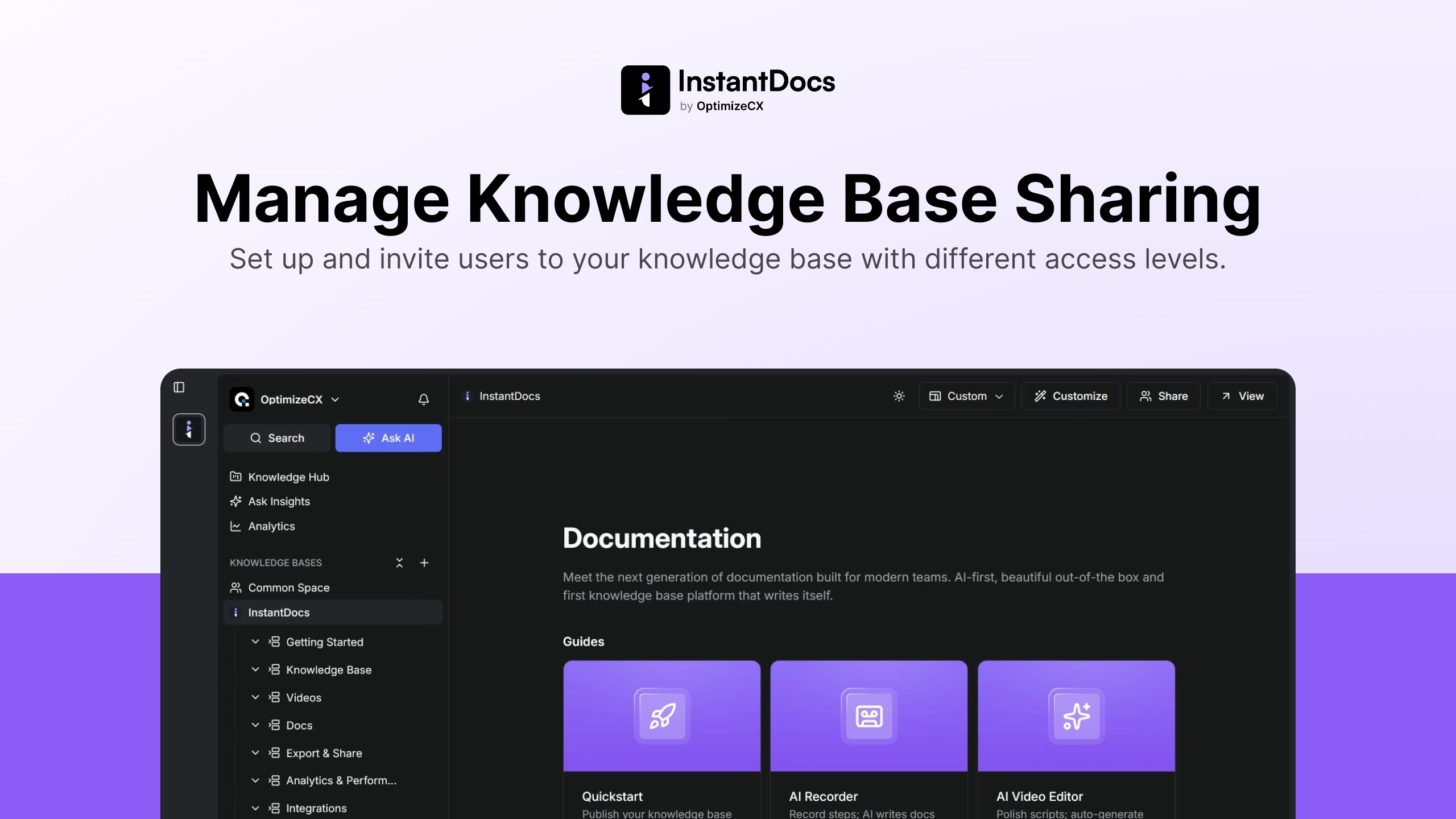Image resolution: width=1456 pixels, height=819 pixels.
Task: Open the OptimizeCX workspace dropdown
Action: (x=335, y=399)
